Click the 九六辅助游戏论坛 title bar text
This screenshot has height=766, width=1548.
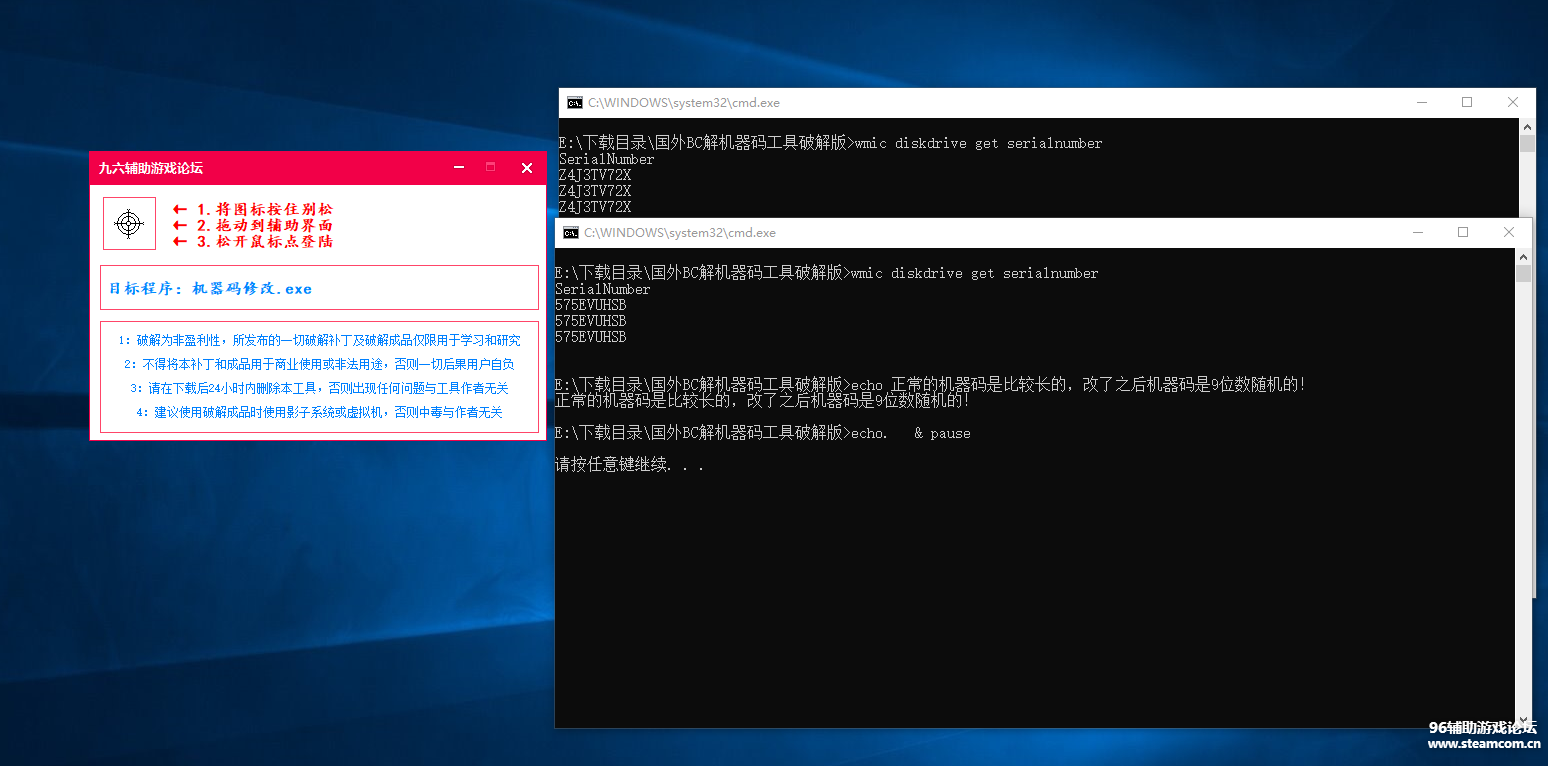(151, 168)
